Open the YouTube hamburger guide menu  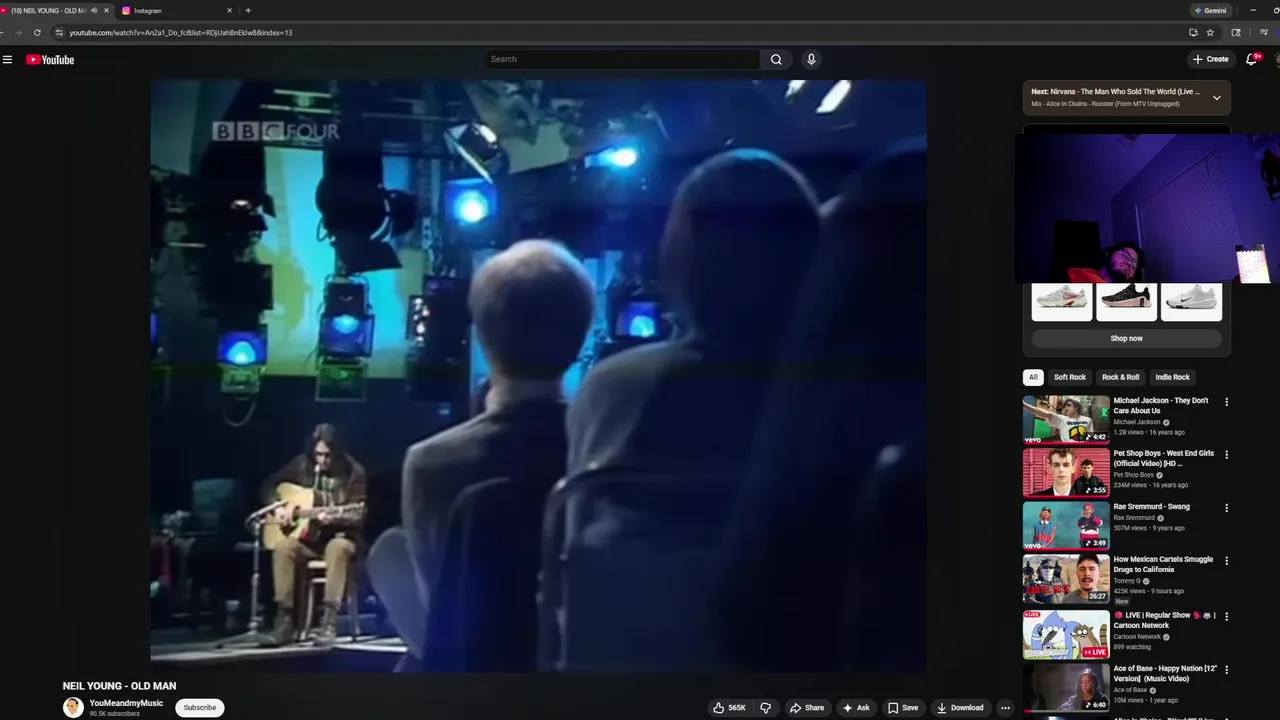click(x=7, y=59)
